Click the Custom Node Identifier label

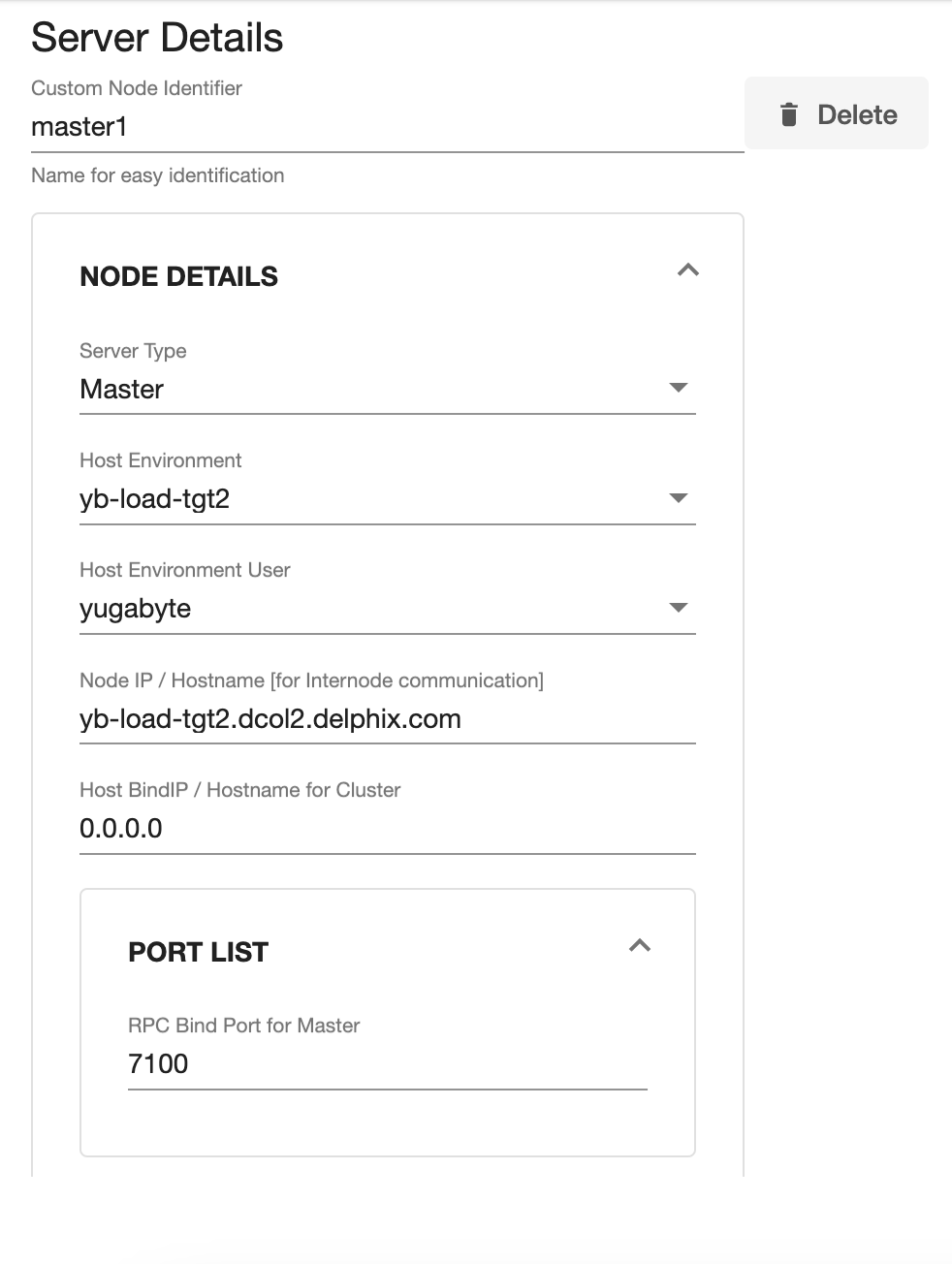pos(137,88)
